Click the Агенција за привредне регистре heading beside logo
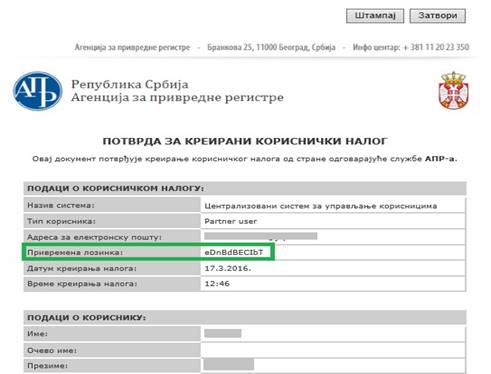Screen dimensions: 491x374 point(177,97)
